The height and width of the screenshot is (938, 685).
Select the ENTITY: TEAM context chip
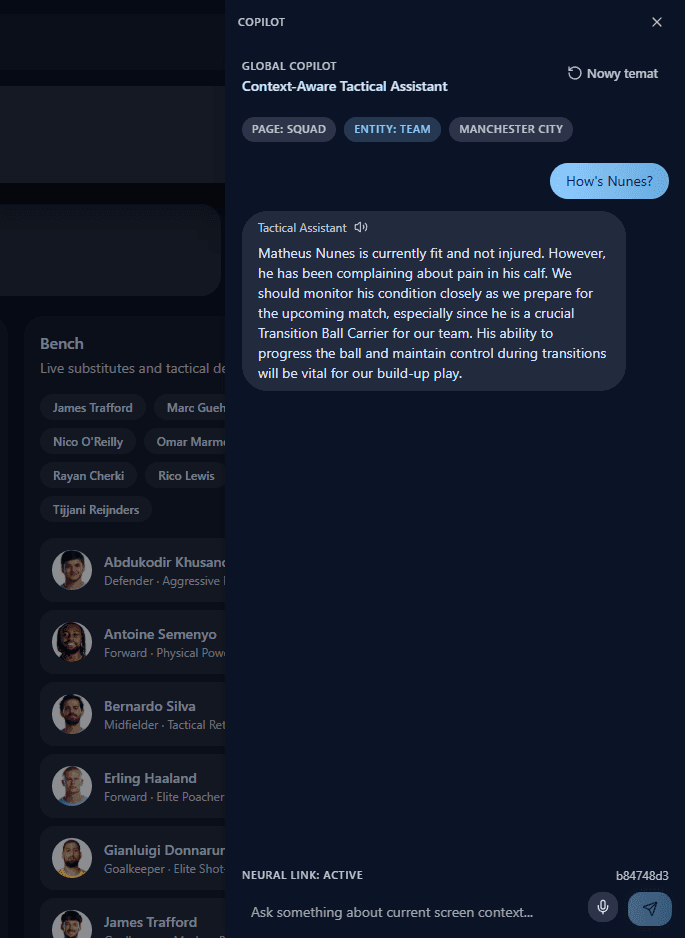[x=392, y=129]
